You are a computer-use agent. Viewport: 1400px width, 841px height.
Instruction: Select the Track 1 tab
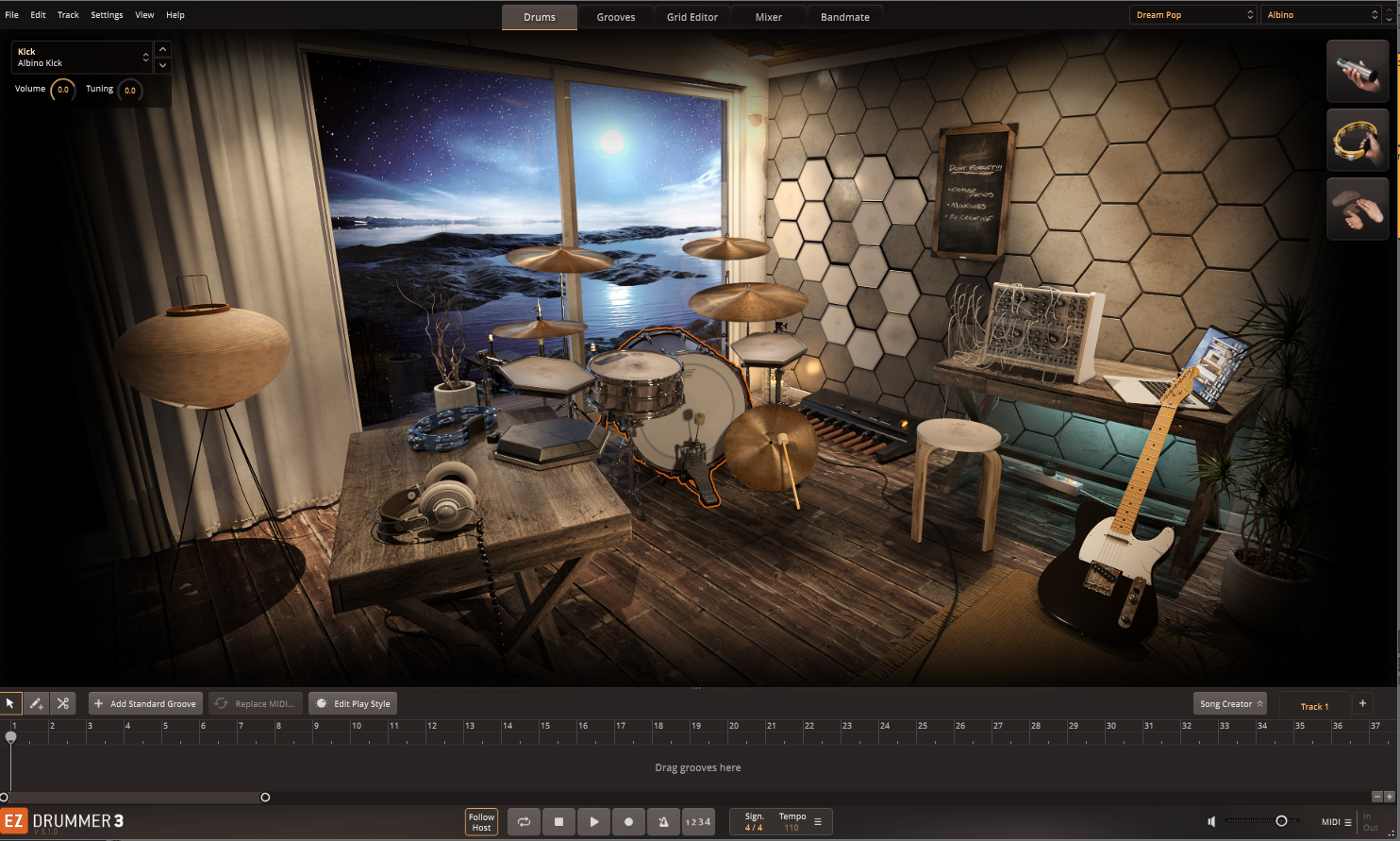click(x=1314, y=706)
